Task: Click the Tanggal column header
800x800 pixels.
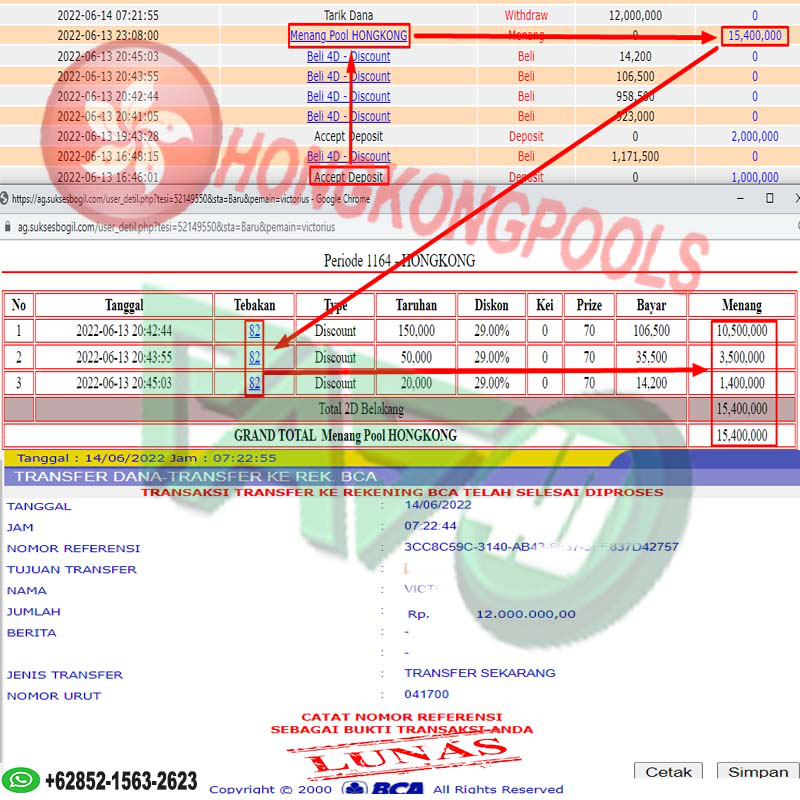Action: [124, 305]
